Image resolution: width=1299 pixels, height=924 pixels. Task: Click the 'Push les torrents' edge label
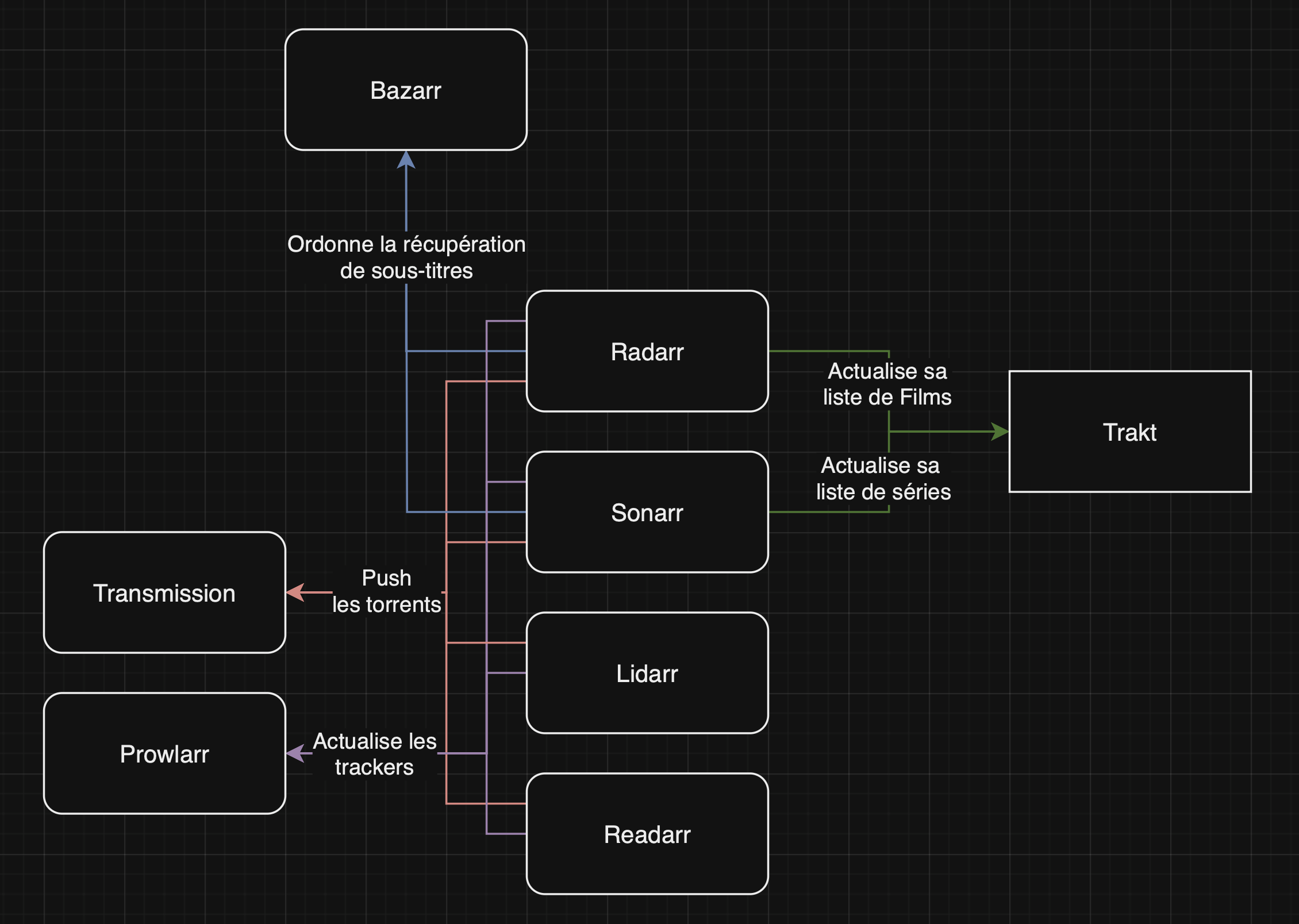tap(386, 591)
